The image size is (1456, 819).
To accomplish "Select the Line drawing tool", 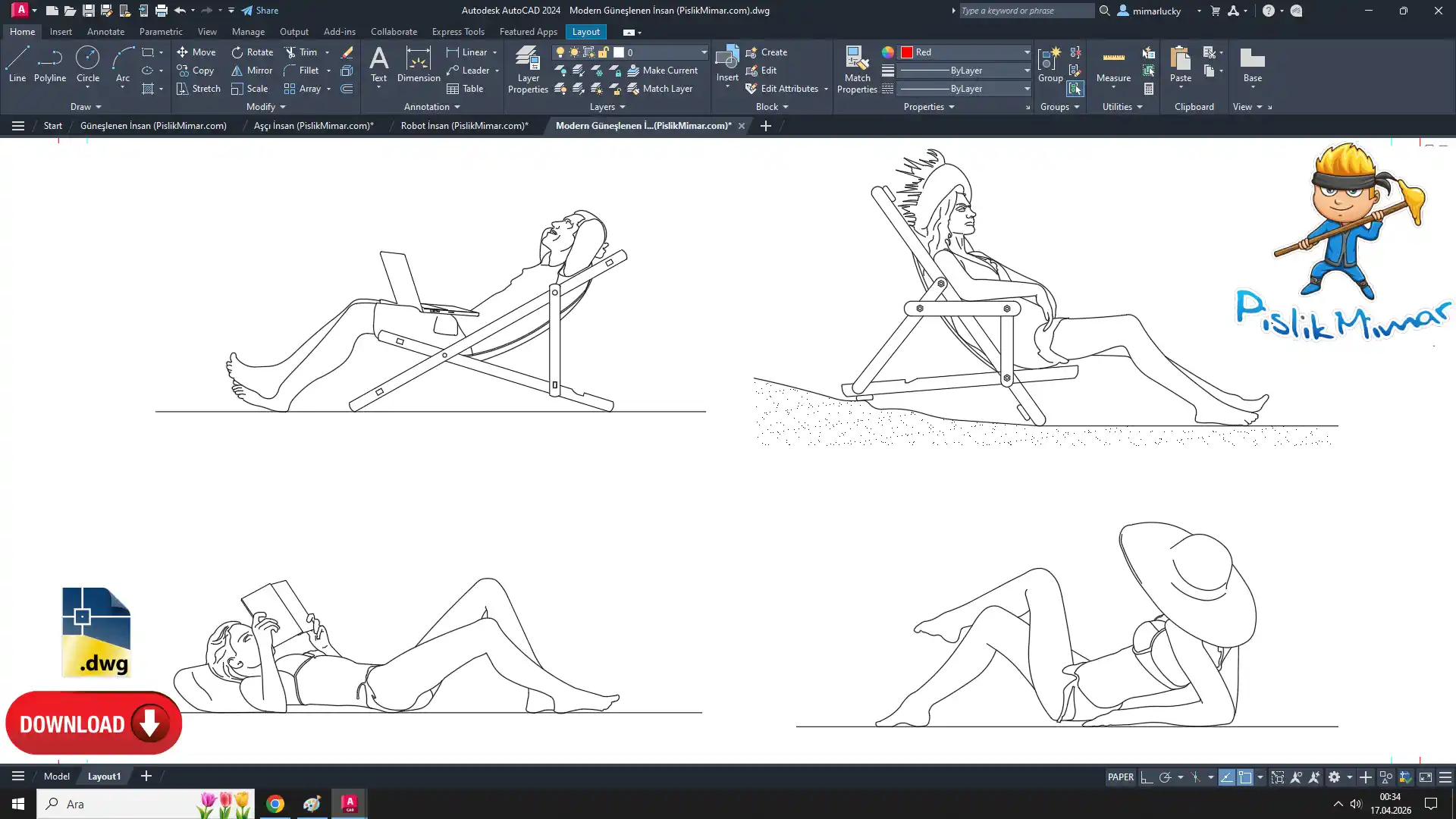I will [17, 64].
